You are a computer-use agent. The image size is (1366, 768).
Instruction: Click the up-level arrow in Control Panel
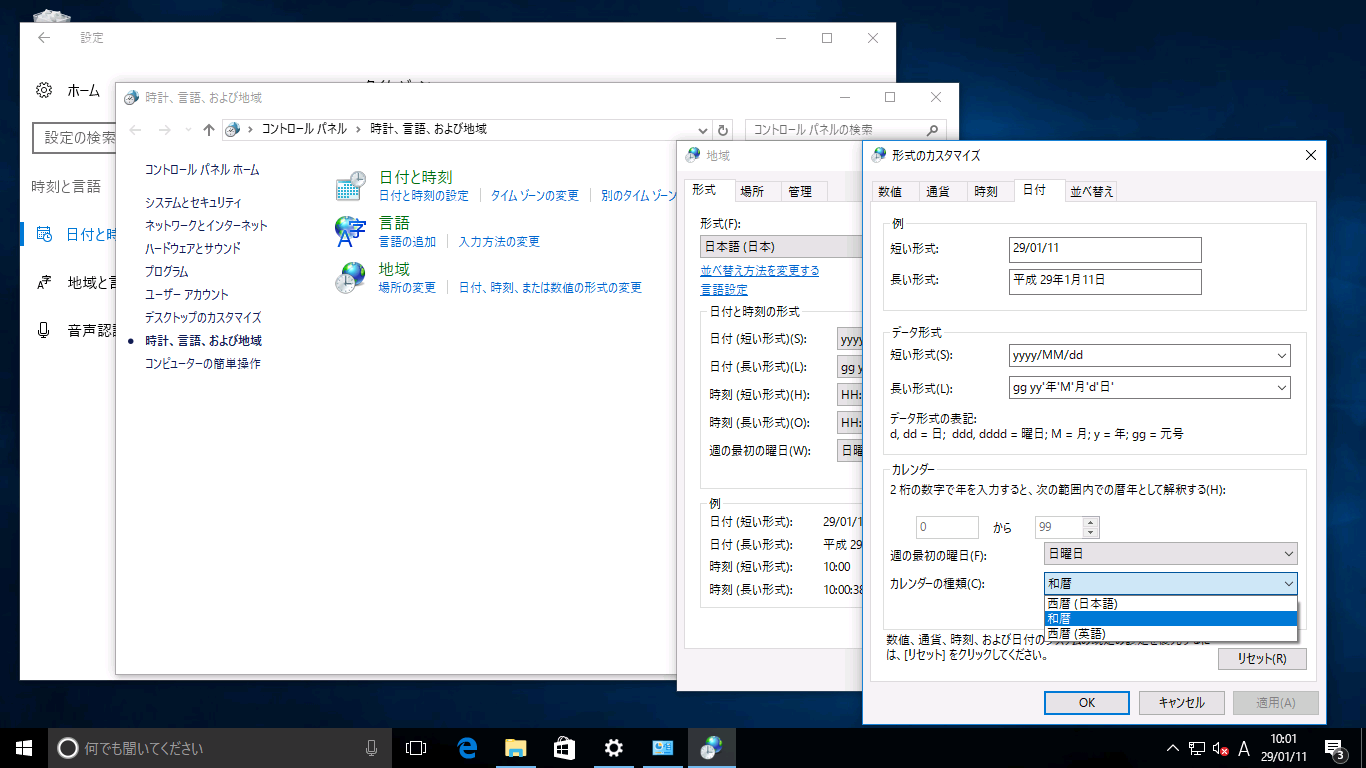pos(209,129)
